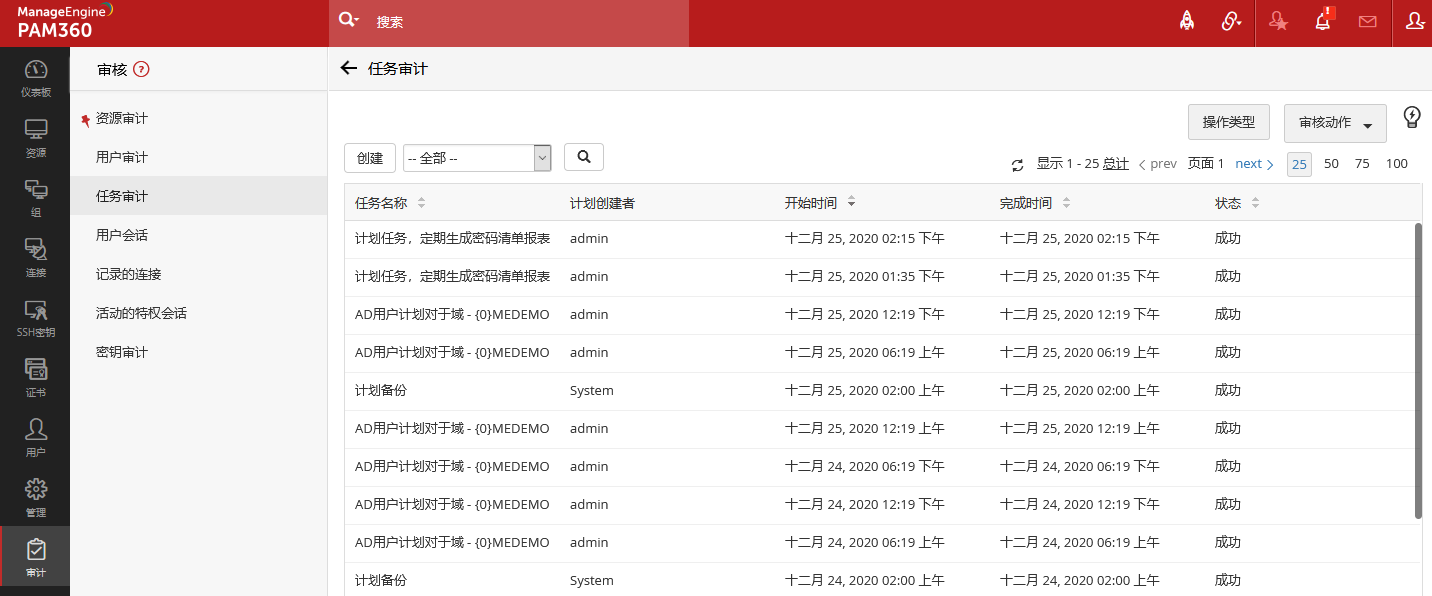Set page size to 50 rows

[1331, 164]
